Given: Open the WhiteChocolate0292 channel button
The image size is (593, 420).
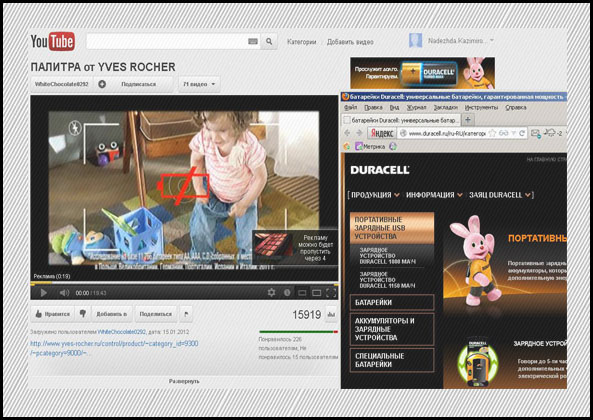Looking at the screenshot, I should click(61, 84).
